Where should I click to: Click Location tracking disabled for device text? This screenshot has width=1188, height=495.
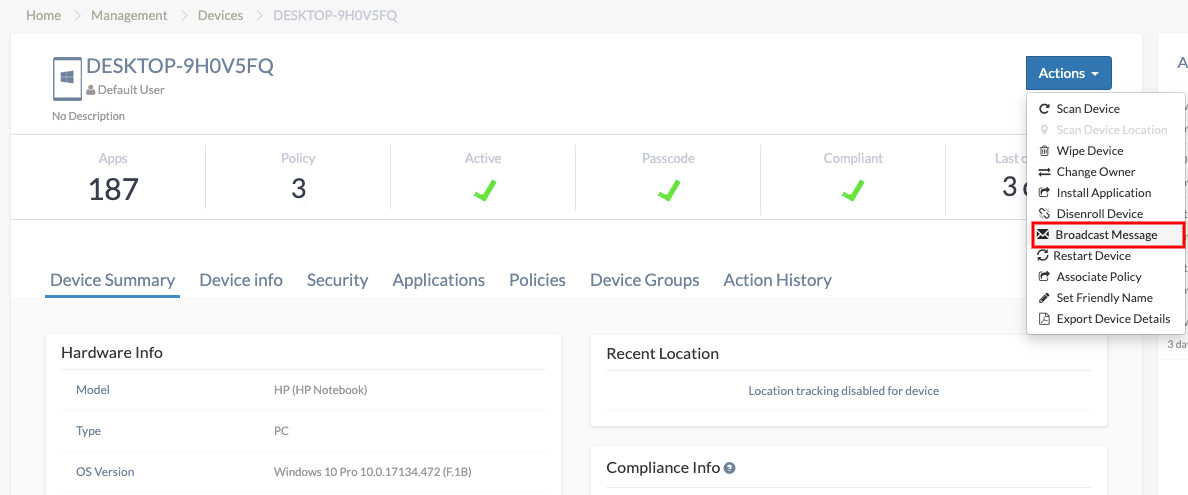pos(843,391)
